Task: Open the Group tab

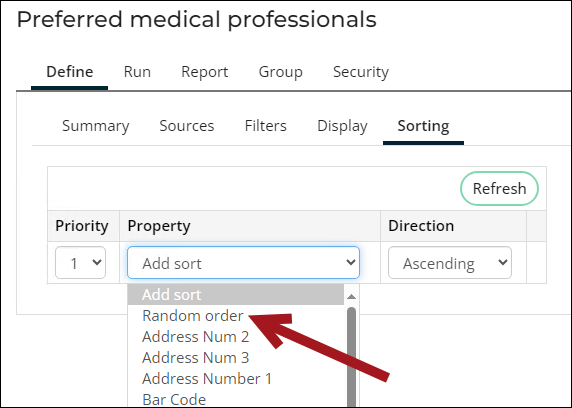Action: pyautogui.click(x=281, y=72)
